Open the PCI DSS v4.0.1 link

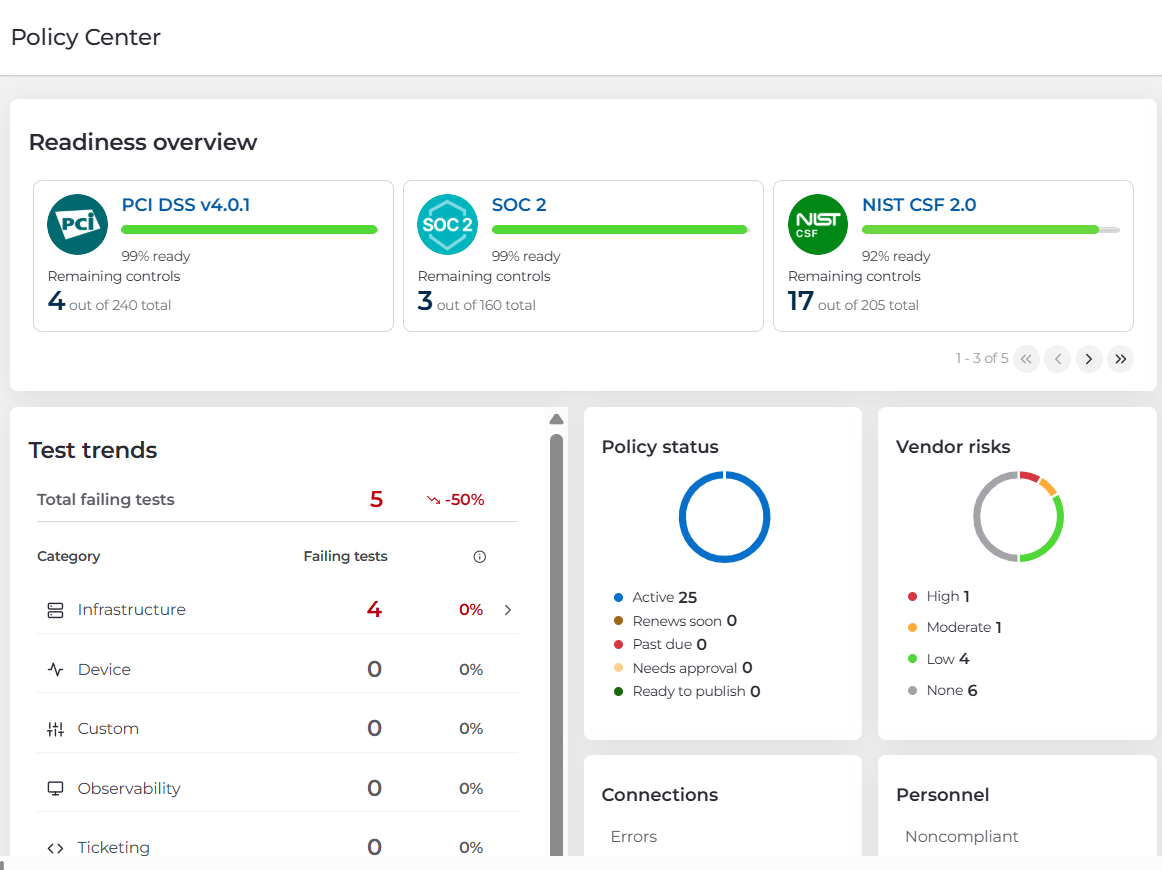[x=186, y=205]
